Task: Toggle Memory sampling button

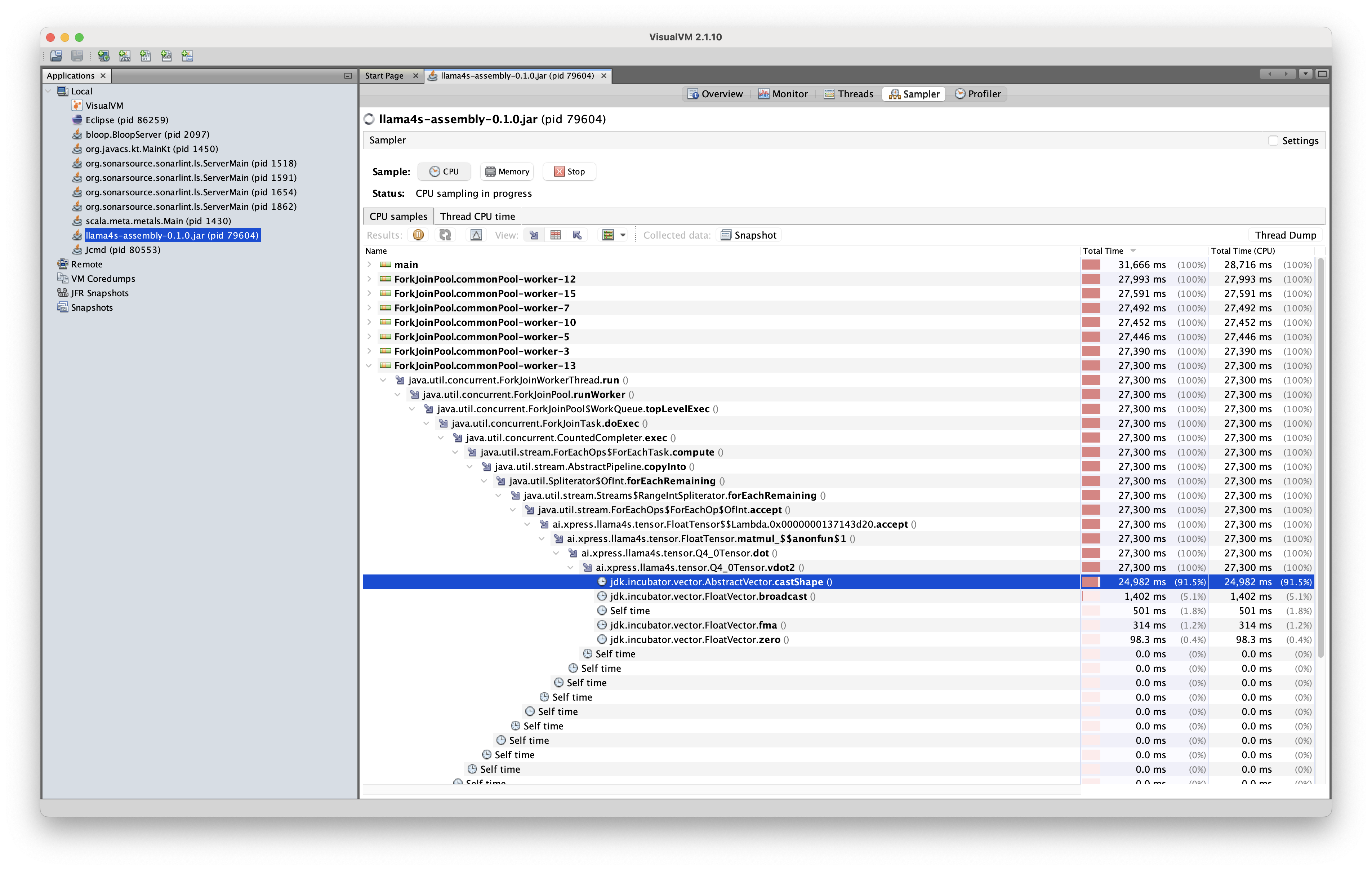Action: pos(507,172)
